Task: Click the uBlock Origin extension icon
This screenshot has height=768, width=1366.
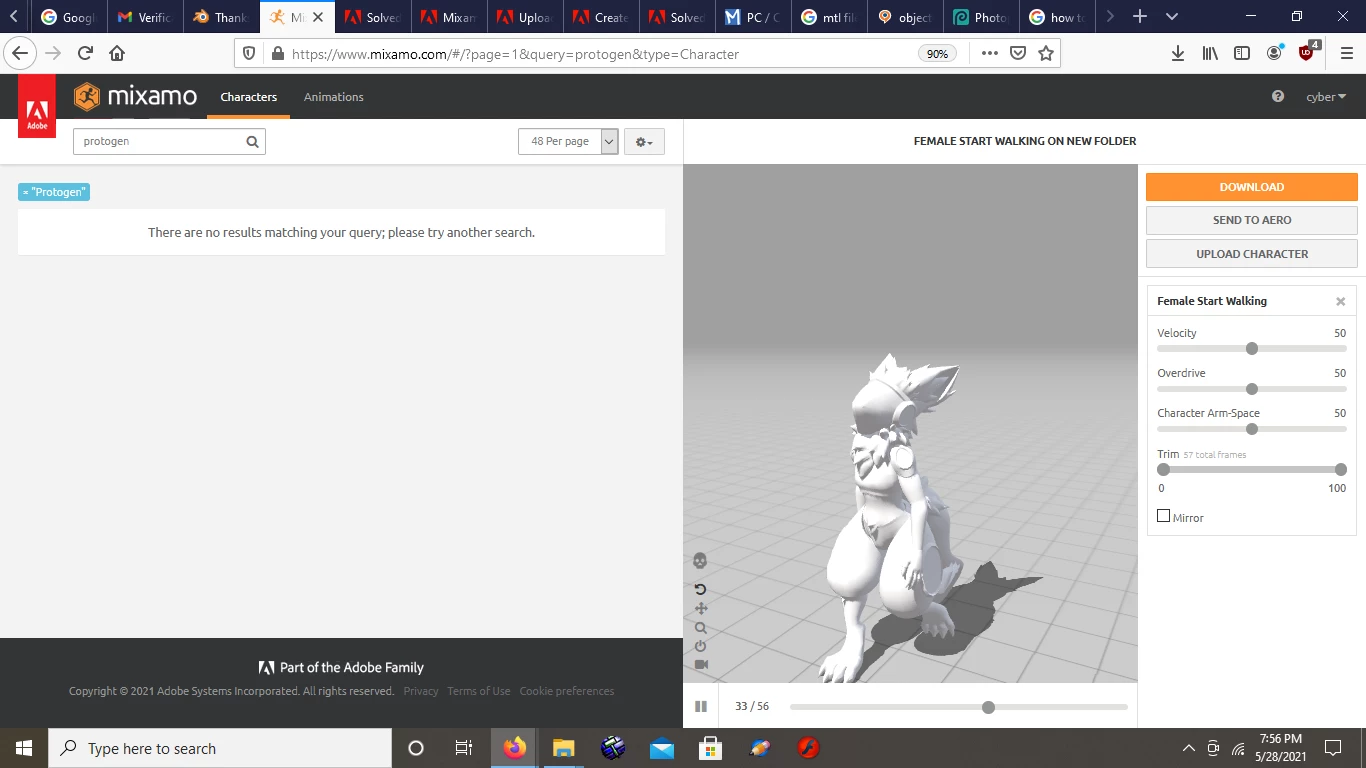Action: pos(1308,52)
